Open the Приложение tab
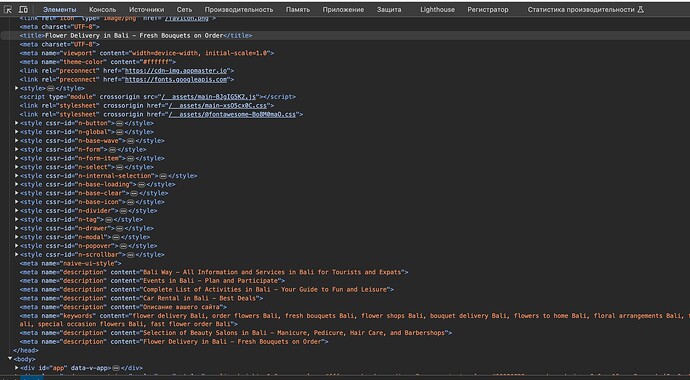 coord(343,10)
